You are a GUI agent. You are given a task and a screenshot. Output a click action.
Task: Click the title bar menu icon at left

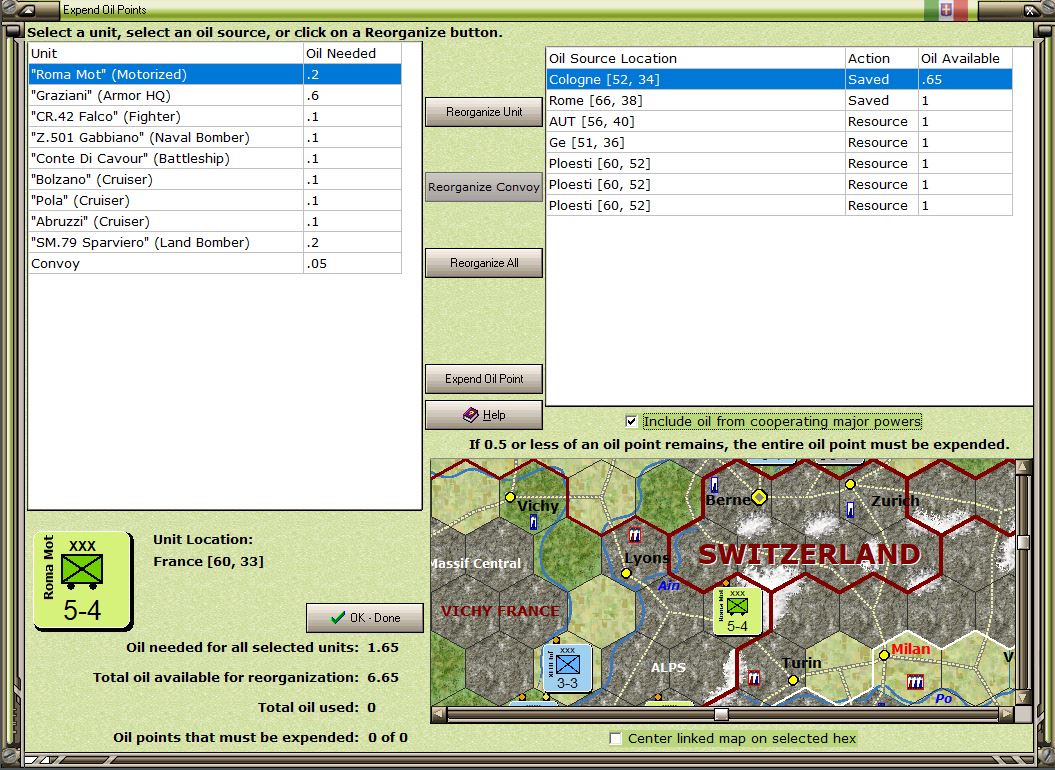[27, 9]
